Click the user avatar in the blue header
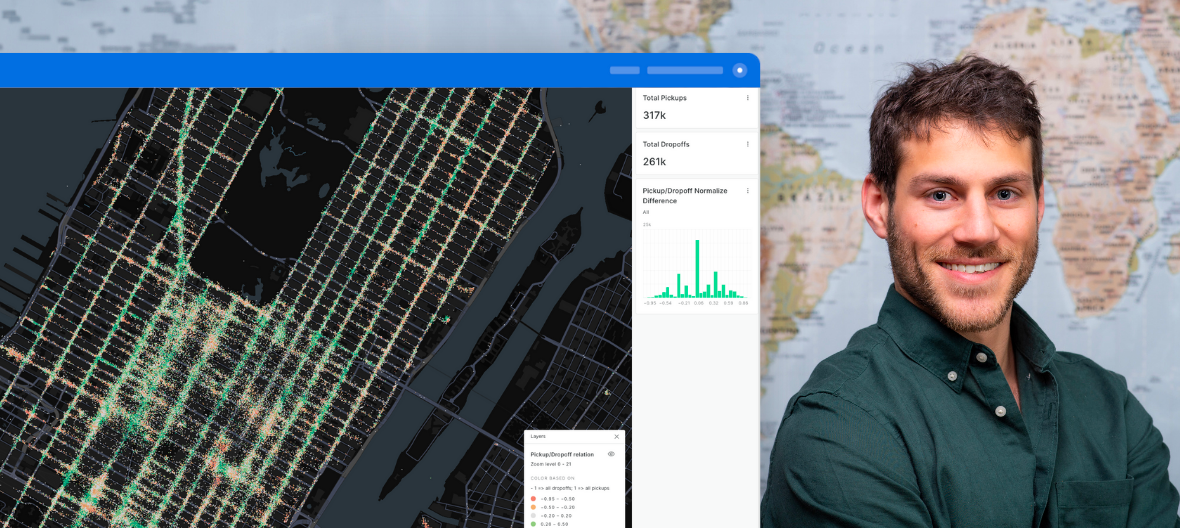1180x528 pixels. 740,70
